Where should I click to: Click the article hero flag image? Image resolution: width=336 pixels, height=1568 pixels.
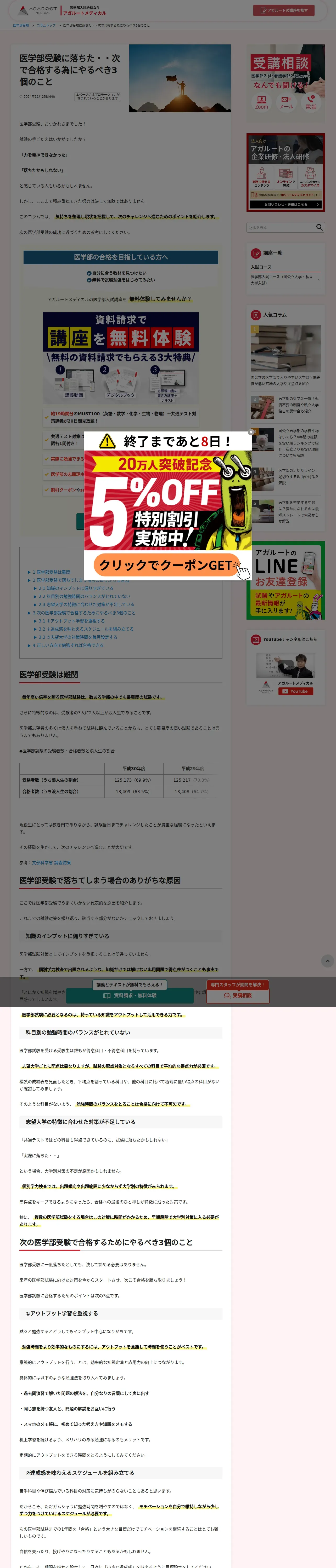tap(180, 78)
